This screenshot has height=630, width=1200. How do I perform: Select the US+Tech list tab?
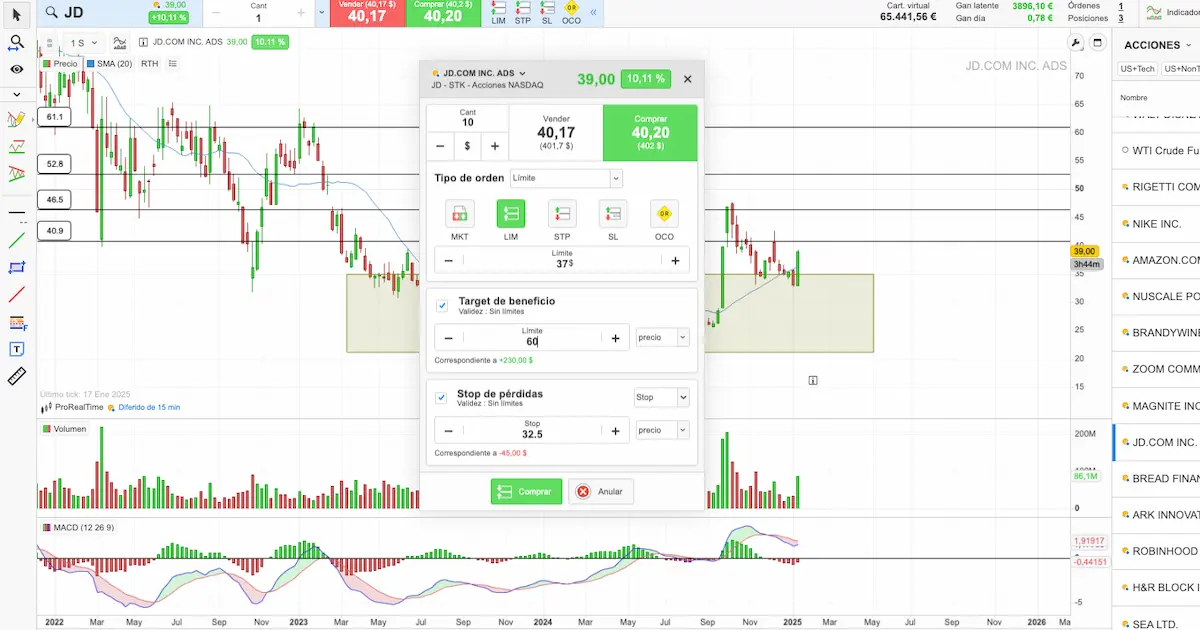[x=1138, y=69]
